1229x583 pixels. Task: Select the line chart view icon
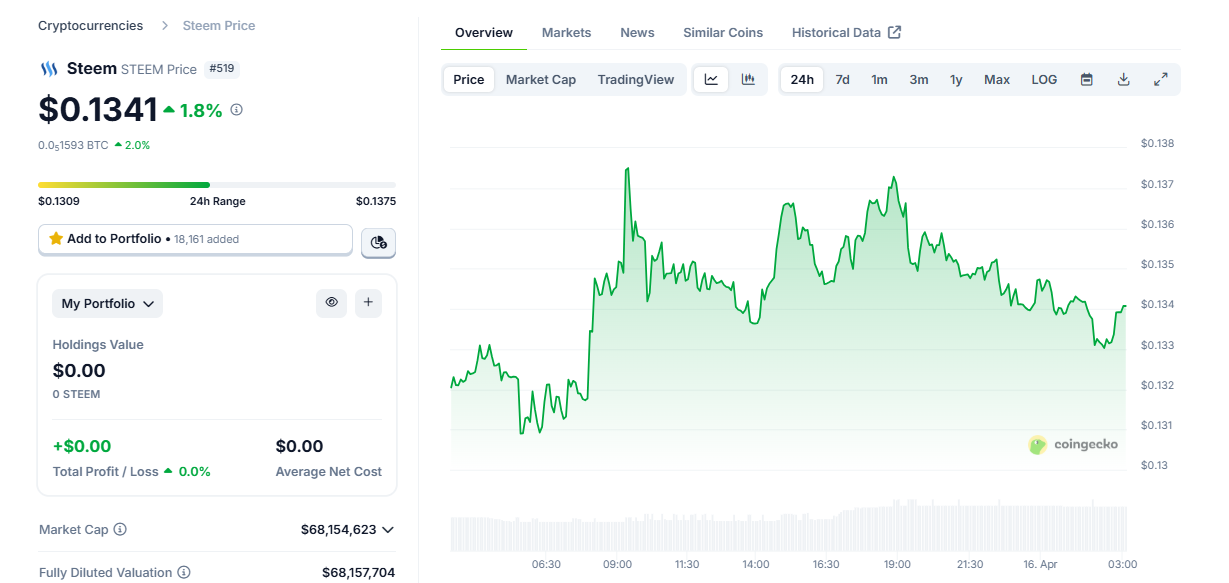point(711,80)
